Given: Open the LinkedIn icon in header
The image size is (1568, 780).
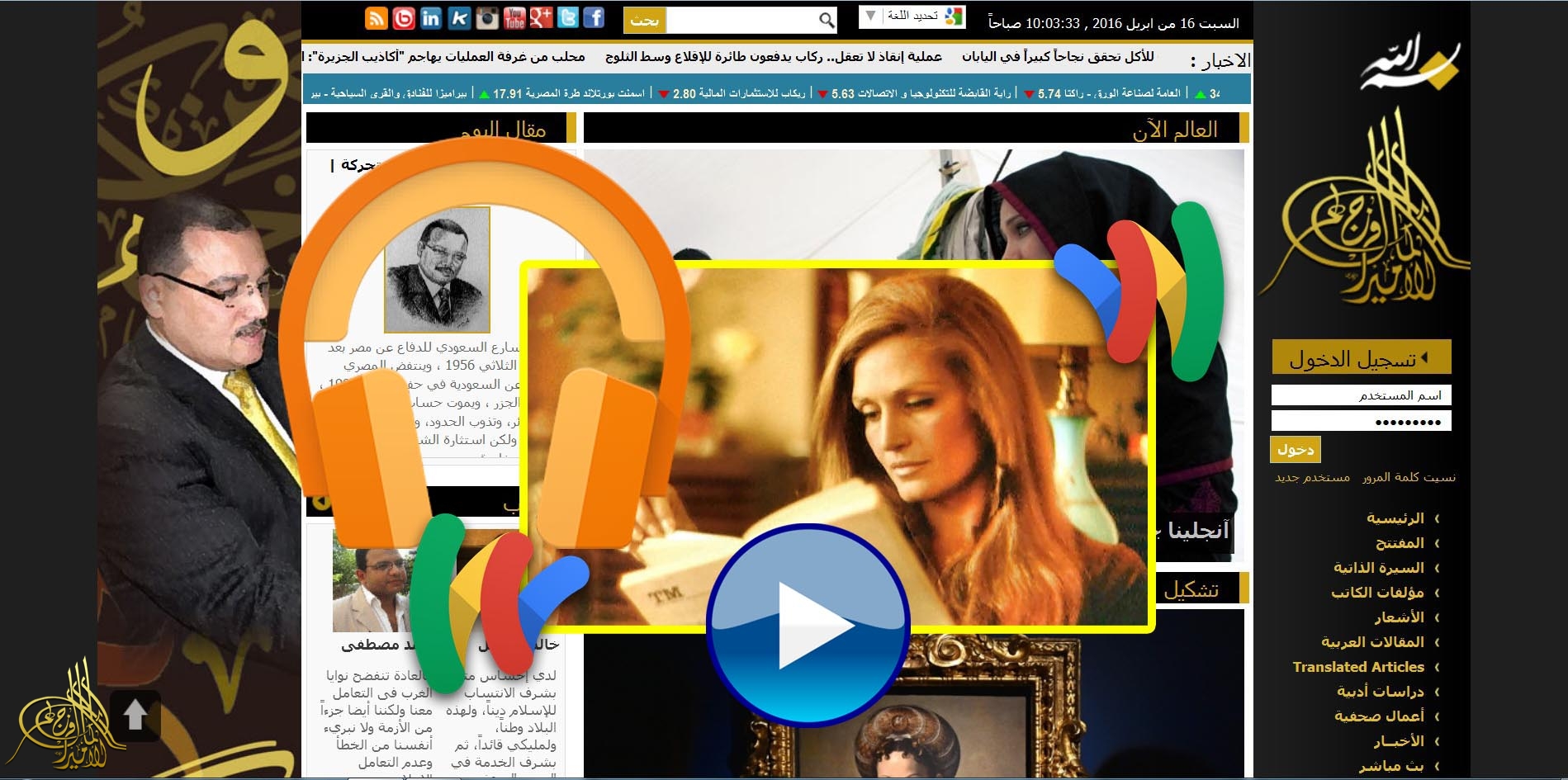Looking at the screenshot, I should point(431,18).
